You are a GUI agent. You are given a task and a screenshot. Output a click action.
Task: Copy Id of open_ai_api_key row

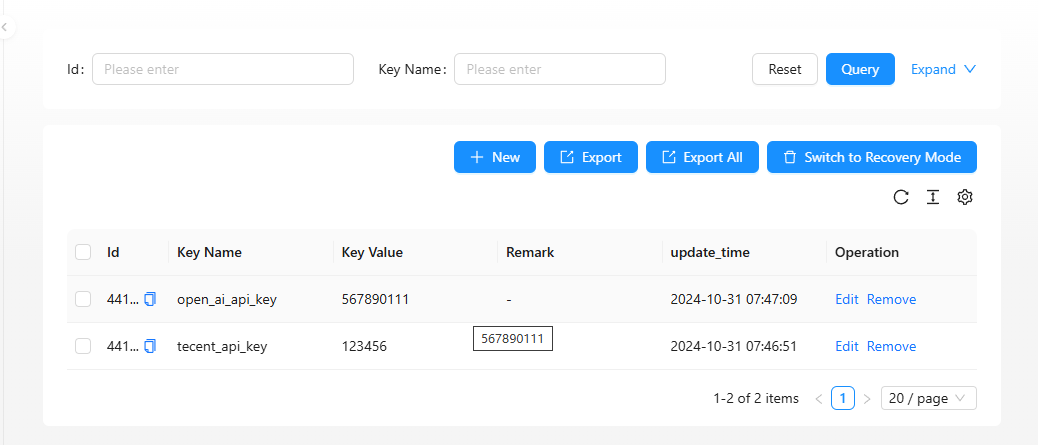pos(150,299)
